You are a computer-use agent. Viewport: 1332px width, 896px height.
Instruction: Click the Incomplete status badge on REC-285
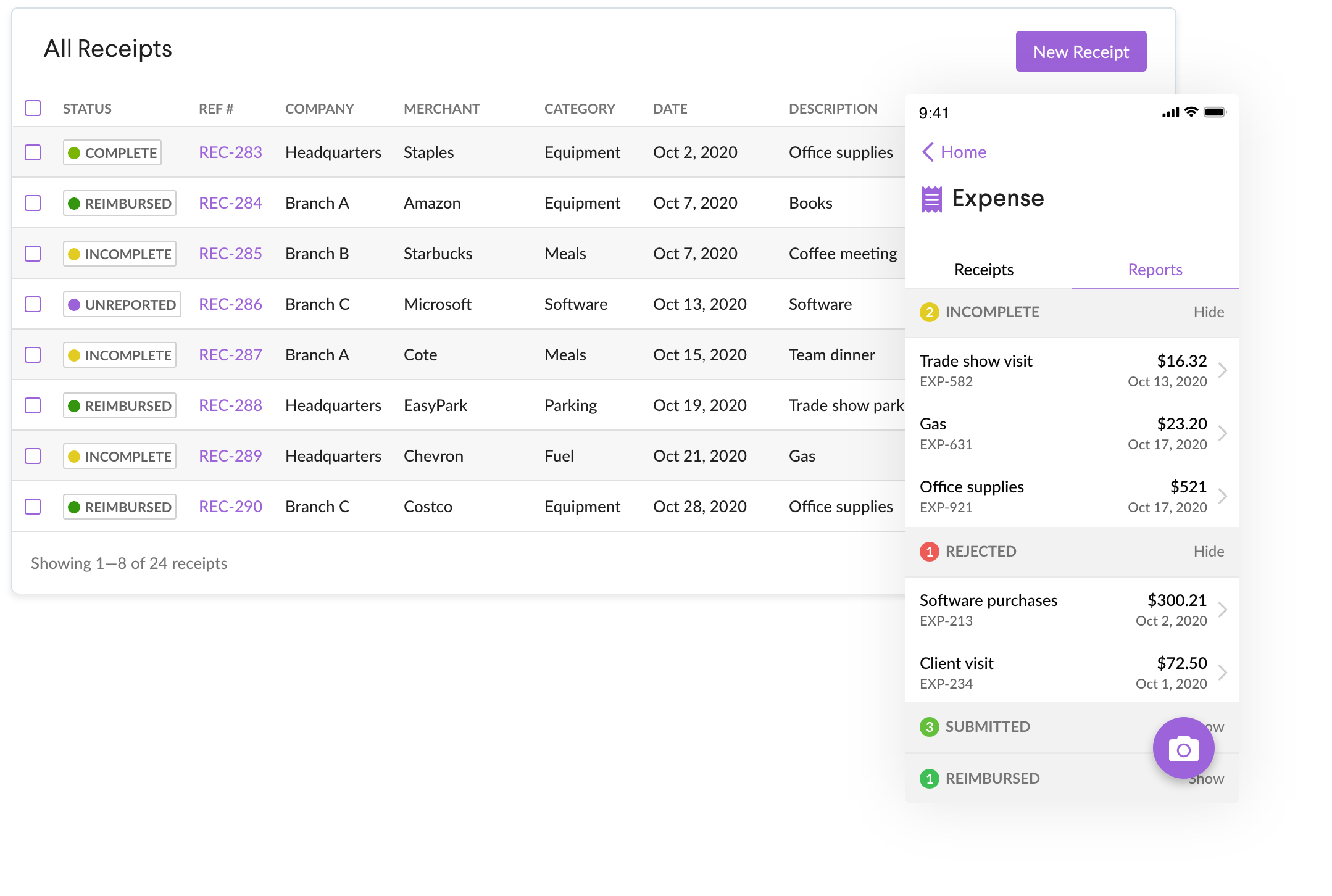[x=120, y=253]
